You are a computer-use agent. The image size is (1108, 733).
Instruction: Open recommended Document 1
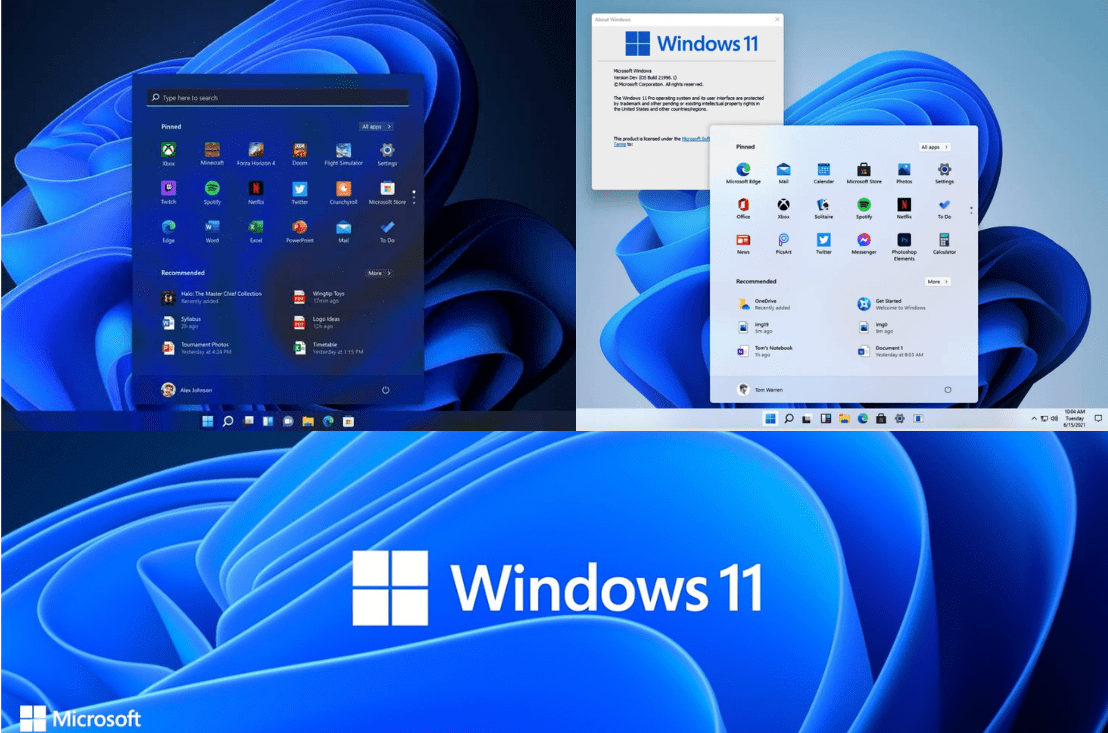pos(890,351)
